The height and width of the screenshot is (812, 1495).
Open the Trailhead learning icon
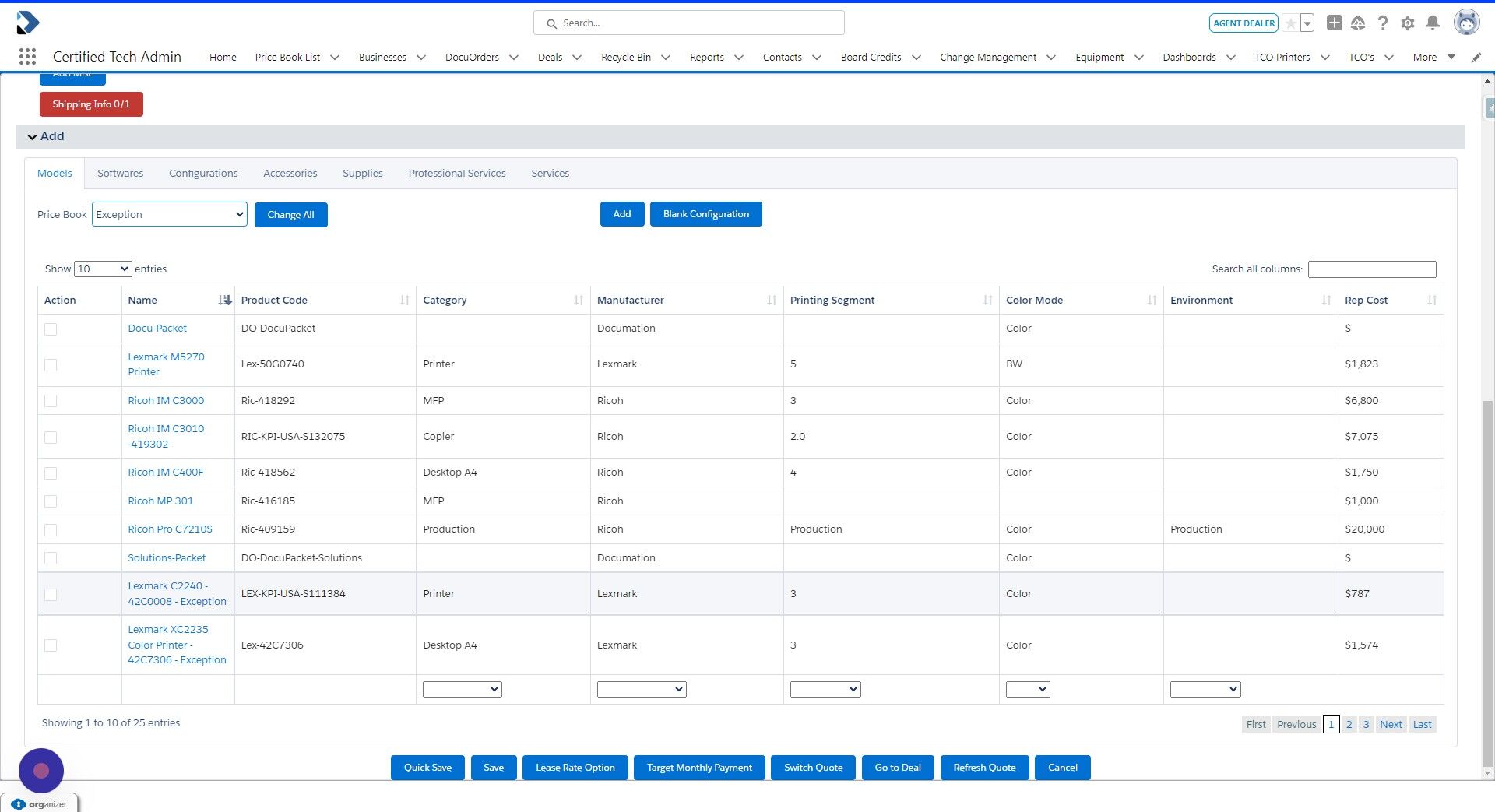[1358, 23]
